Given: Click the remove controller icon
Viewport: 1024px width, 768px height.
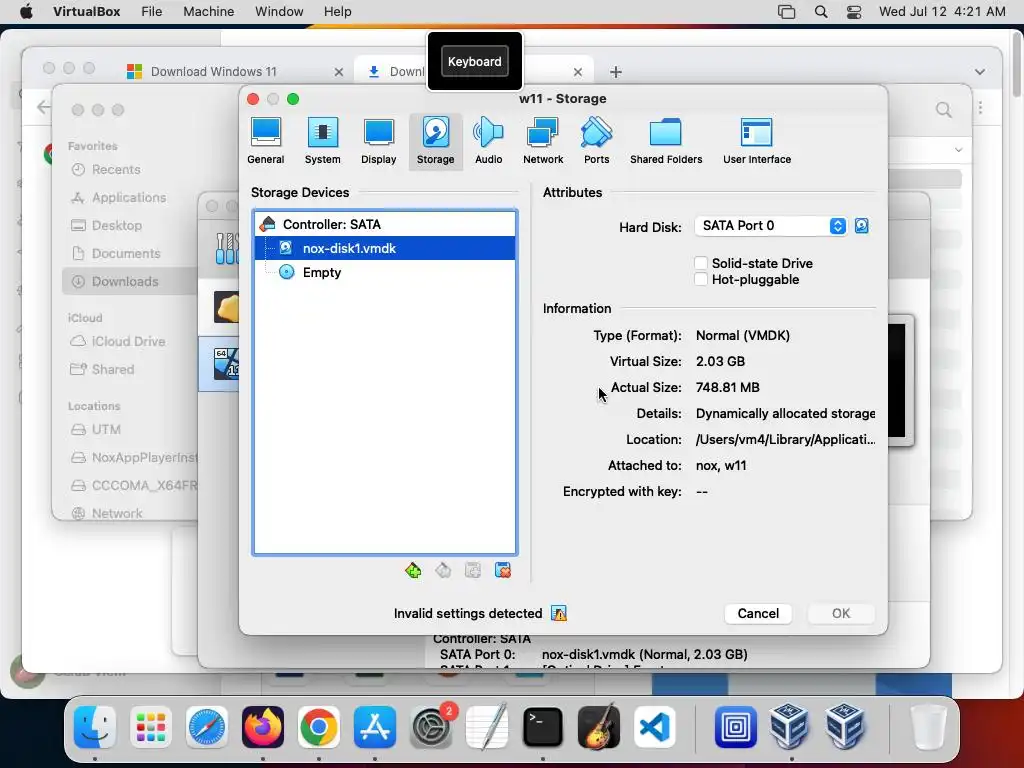Looking at the screenshot, I should [x=443, y=571].
